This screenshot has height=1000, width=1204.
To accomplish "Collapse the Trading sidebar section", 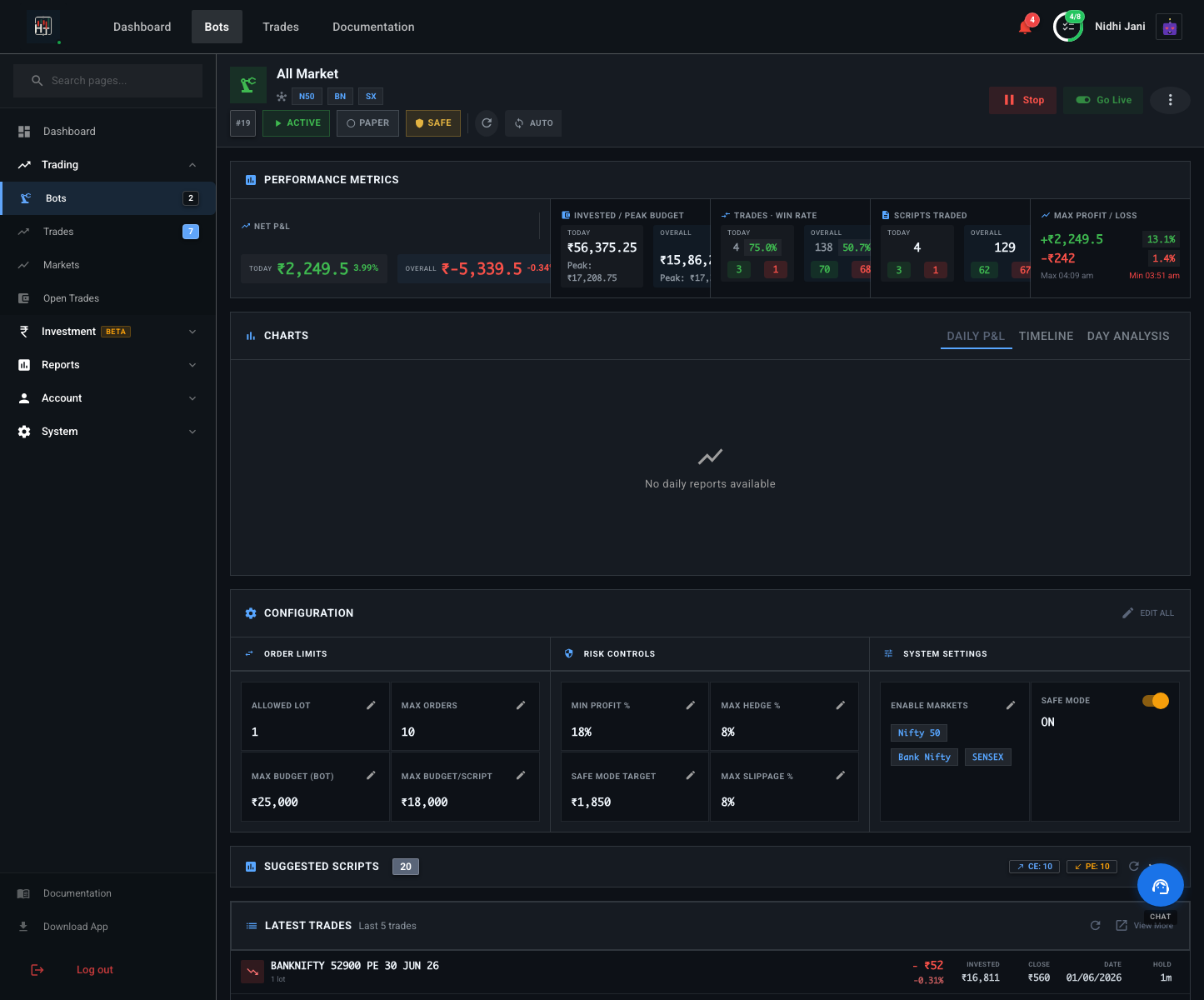I will [x=107, y=165].
